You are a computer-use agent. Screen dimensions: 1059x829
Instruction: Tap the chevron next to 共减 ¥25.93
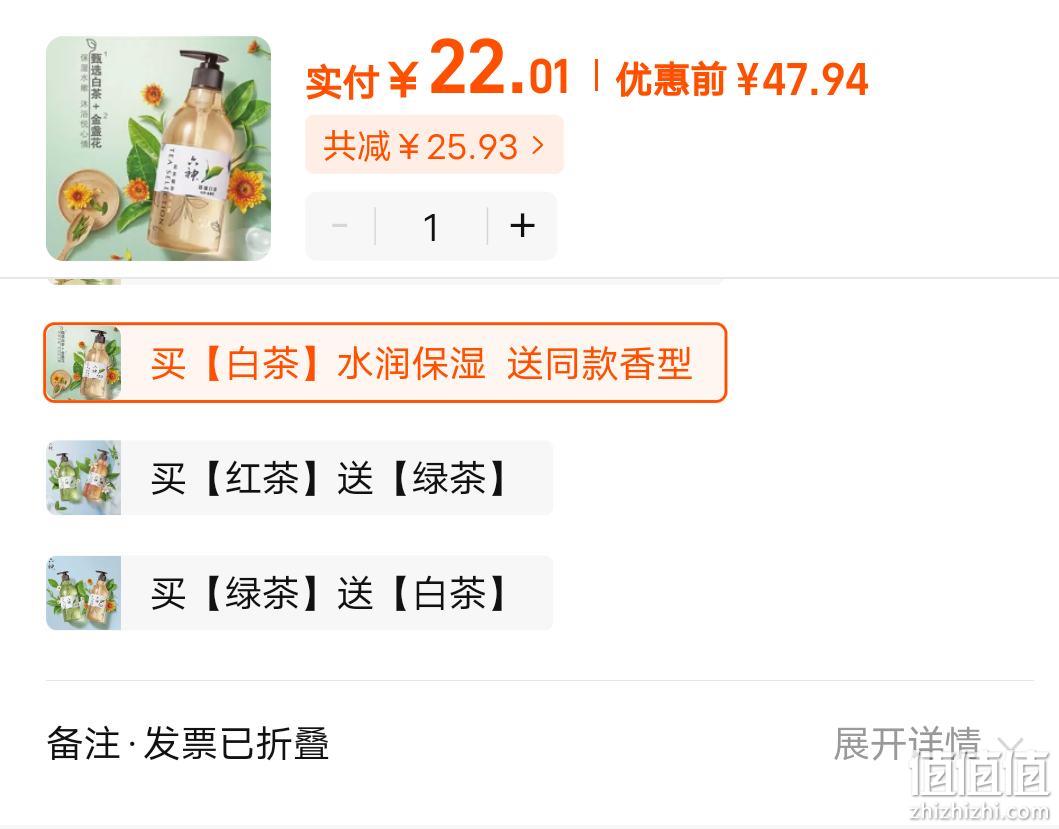point(538,145)
